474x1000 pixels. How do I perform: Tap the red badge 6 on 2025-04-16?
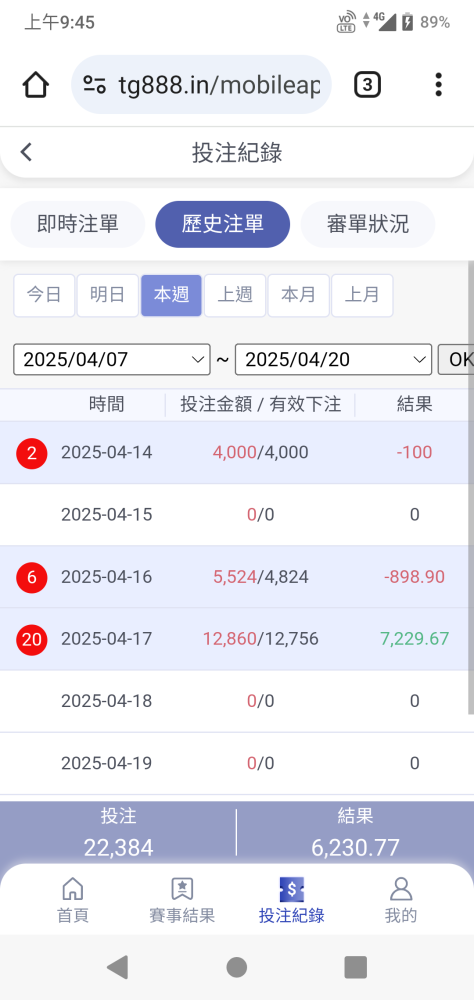[32, 577]
